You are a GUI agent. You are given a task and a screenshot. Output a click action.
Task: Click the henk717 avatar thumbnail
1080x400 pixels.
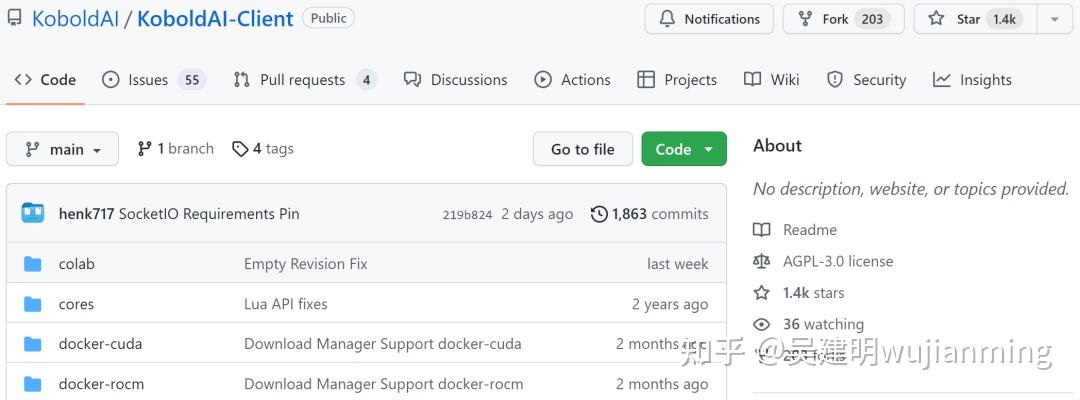click(33, 213)
